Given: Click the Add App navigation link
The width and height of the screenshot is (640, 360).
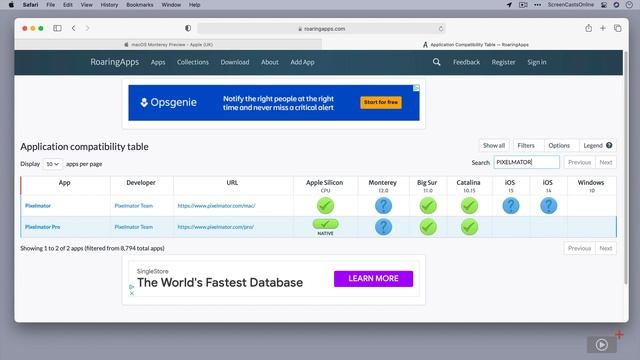Looking at the screenshot, I should (302, 62).
